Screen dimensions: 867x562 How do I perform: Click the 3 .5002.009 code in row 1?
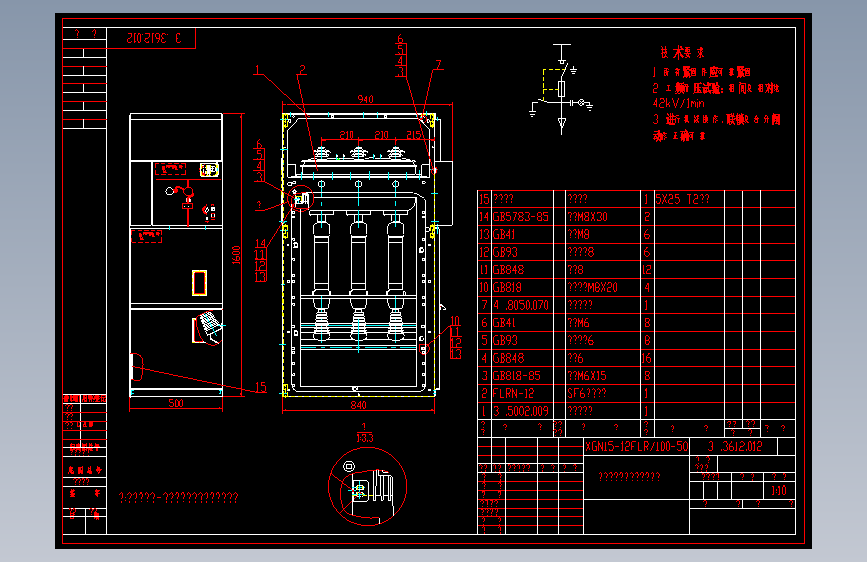pyautogui.click(x=521, y=412)
